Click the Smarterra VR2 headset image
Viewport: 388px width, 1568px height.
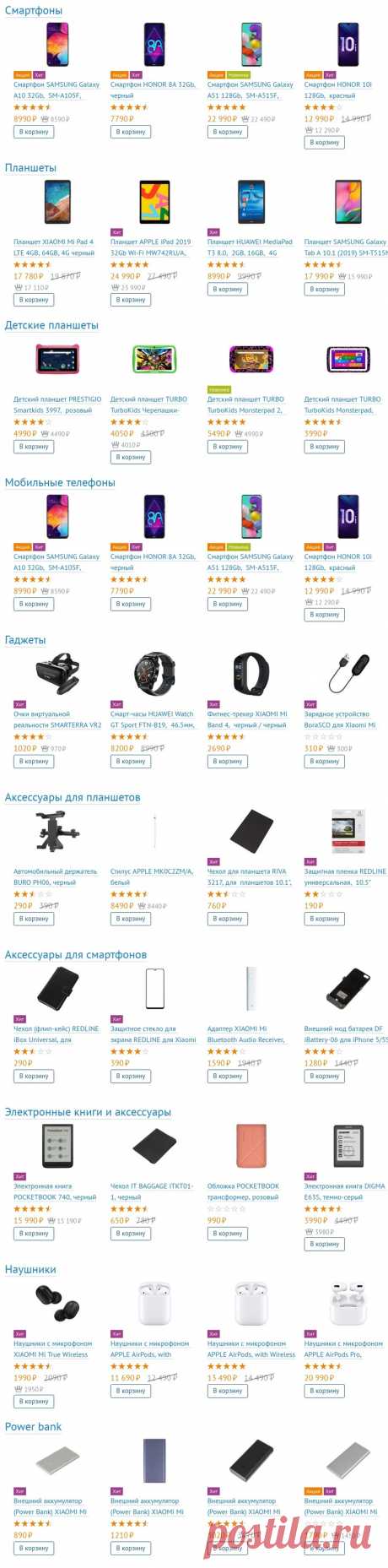(57, 674)
